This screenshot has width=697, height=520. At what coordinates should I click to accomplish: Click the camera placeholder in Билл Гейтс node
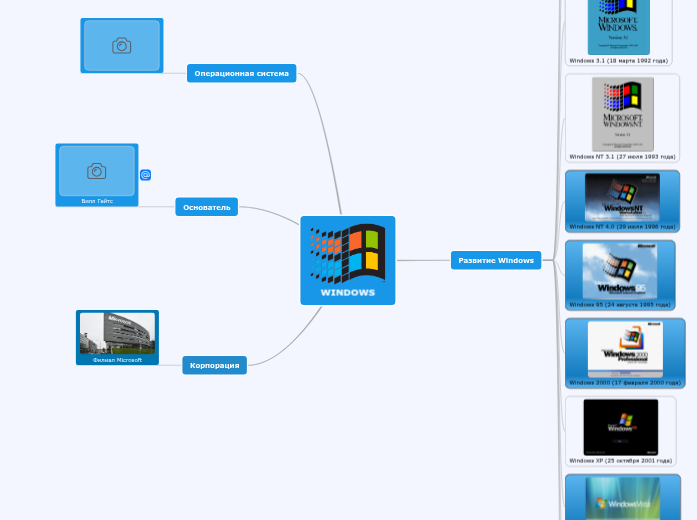point(96,171)
